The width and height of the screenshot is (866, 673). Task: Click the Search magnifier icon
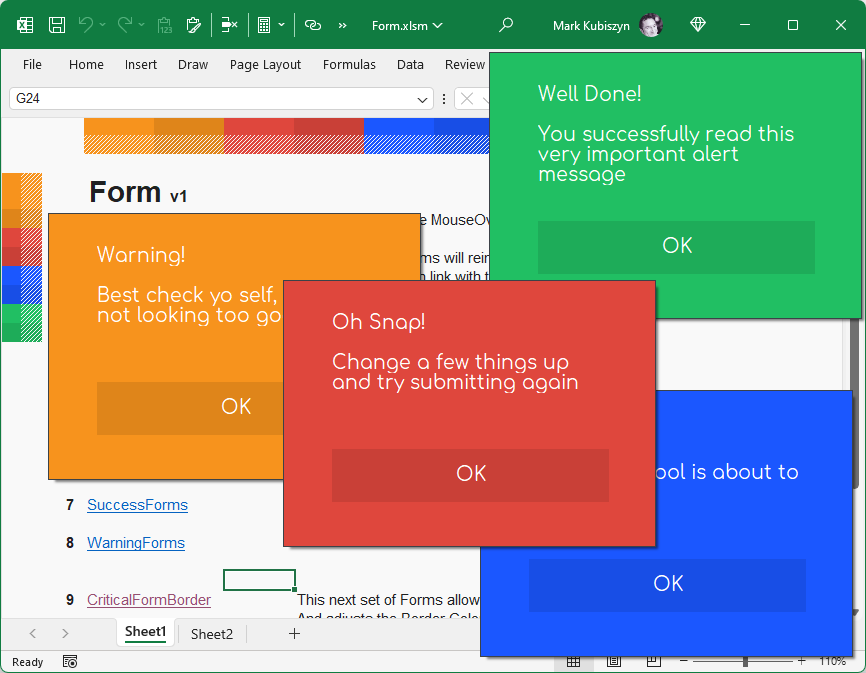[506, 25]
